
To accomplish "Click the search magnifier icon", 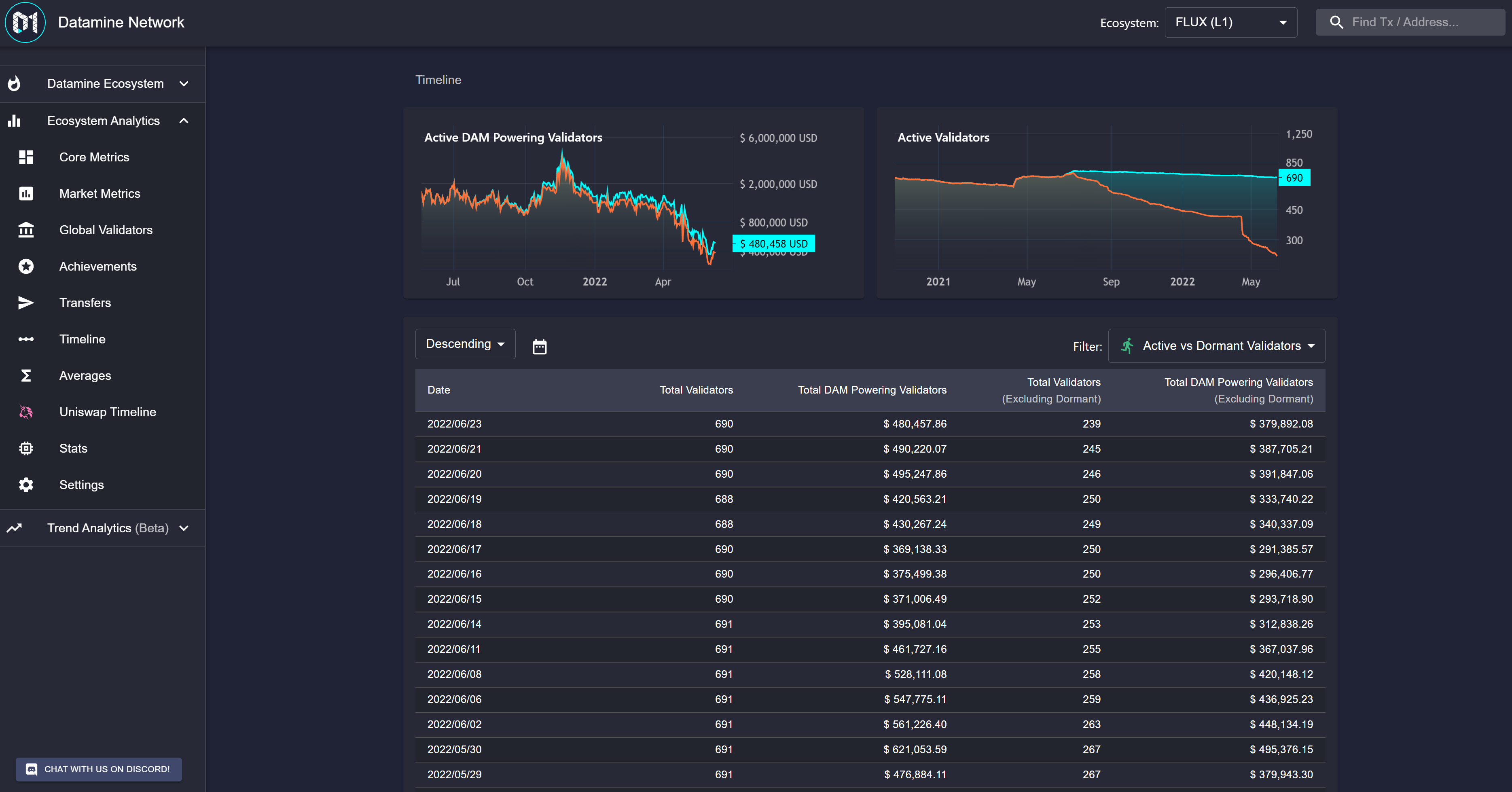I will [1336, 22].
